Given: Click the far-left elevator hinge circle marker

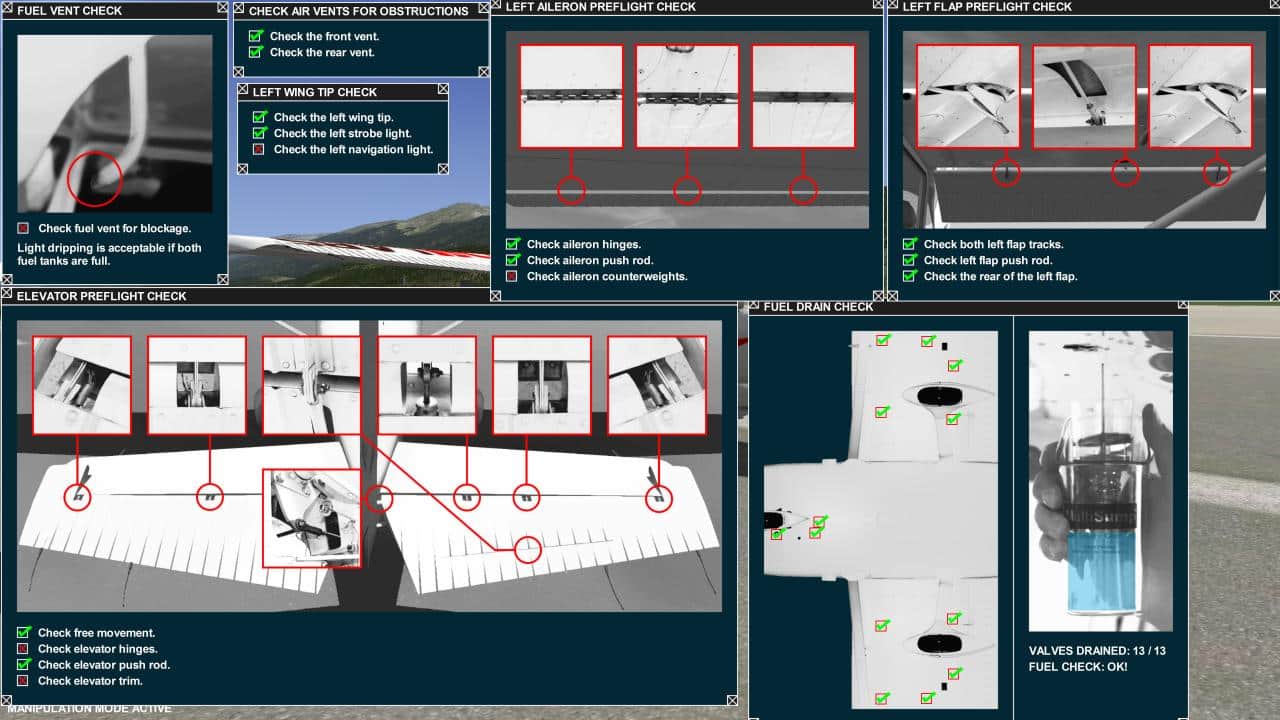Looking at the screenshot, I should click(77, 496).
